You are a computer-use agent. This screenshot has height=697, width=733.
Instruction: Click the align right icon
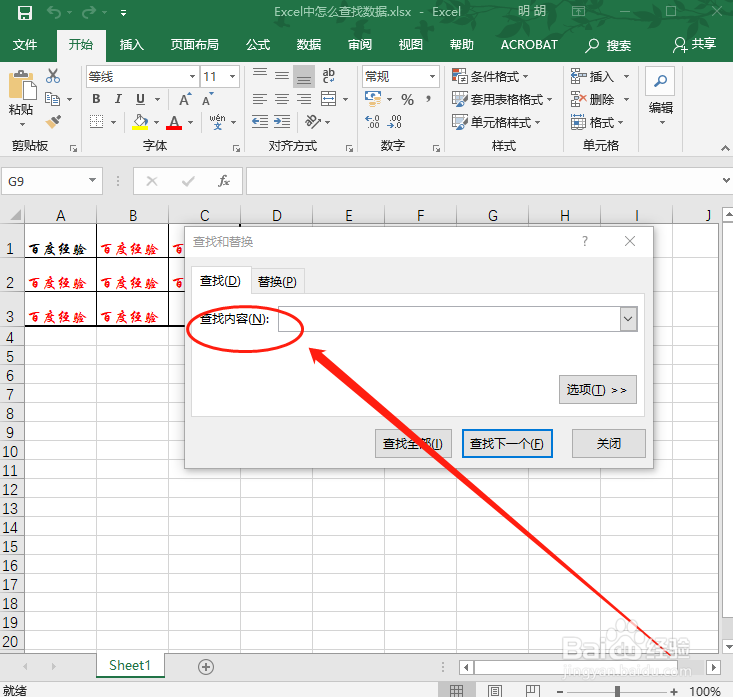click(x=304, y=99)
